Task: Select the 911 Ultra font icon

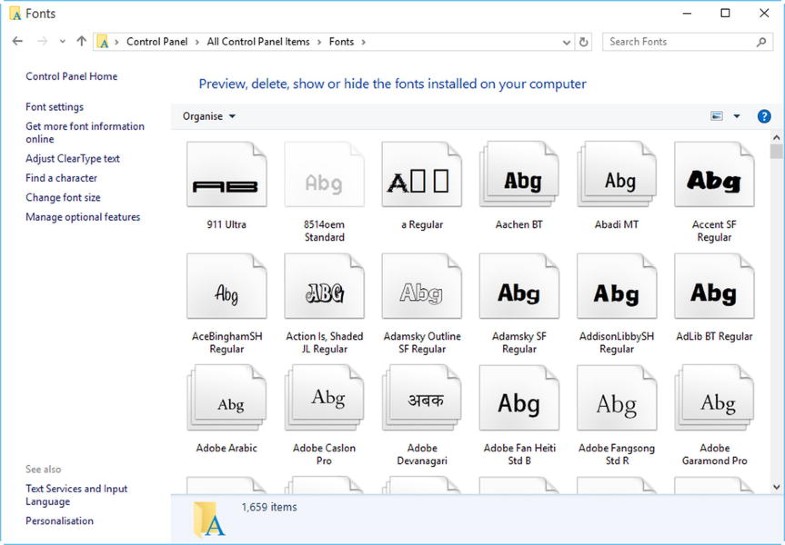Action: click(x=227, y=174)
